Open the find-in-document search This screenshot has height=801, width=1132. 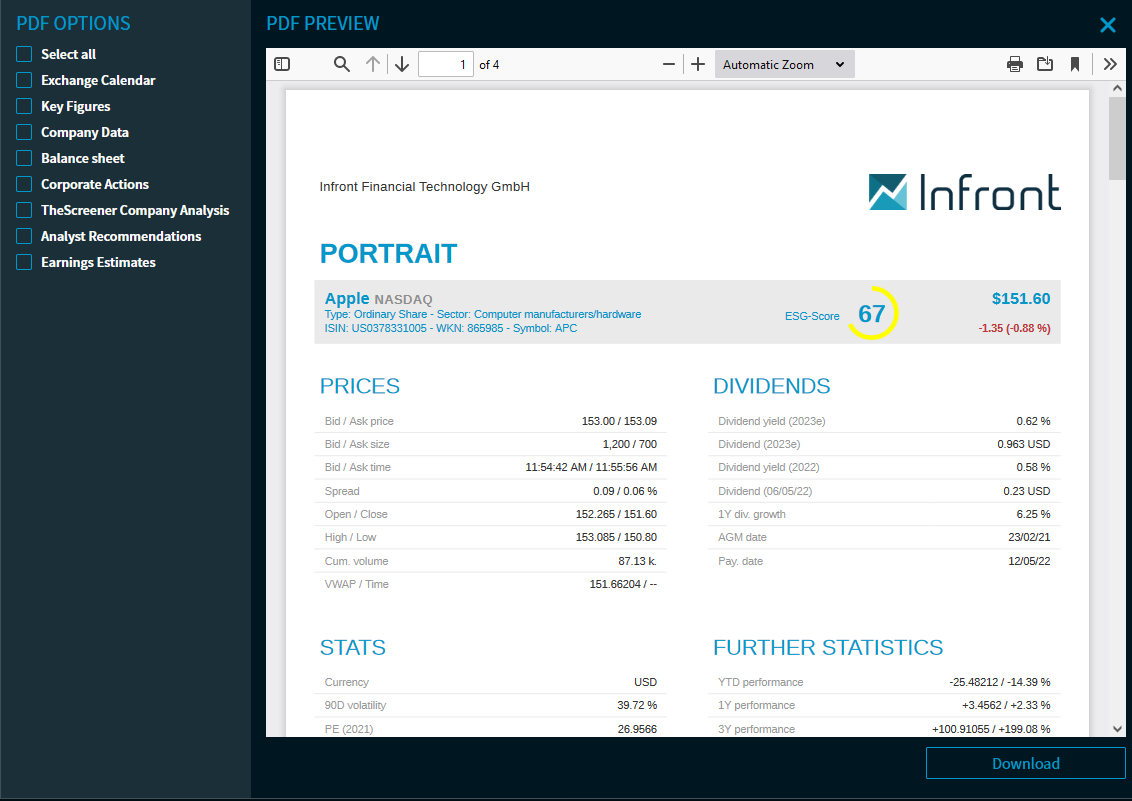pos(342,64)
